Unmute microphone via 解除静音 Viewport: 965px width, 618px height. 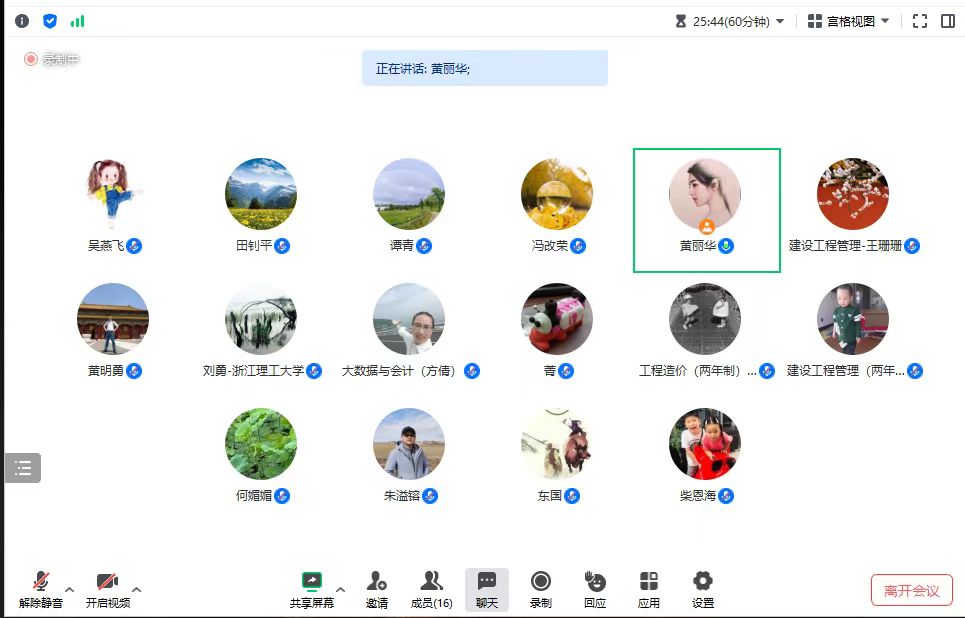[41, 582]
